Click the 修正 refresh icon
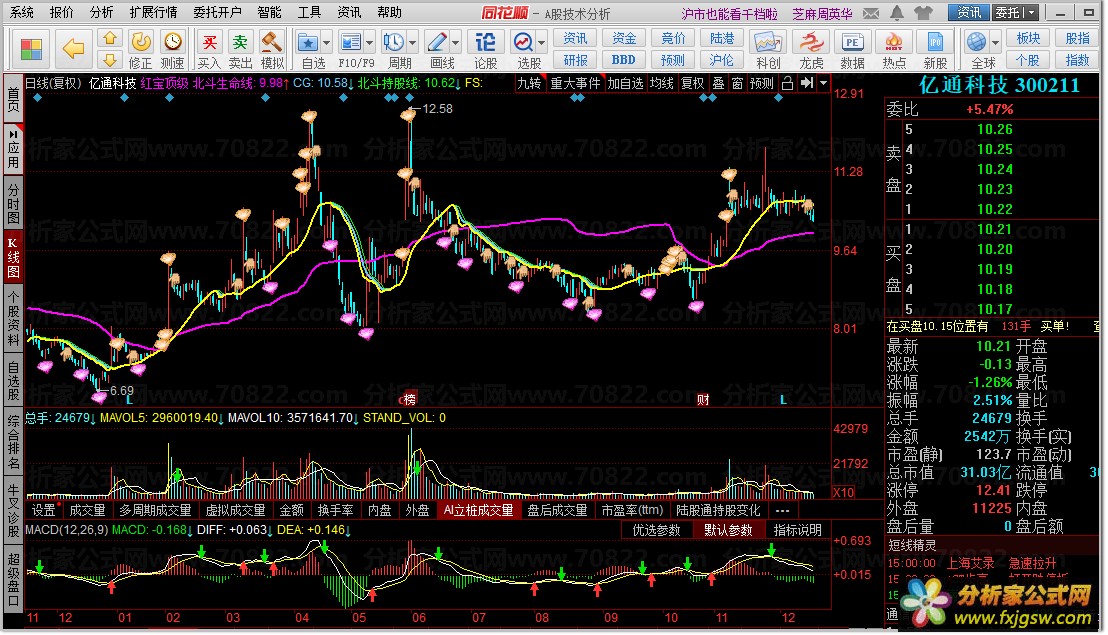This screenshot has height=635, width=1108. coord(141,43)
